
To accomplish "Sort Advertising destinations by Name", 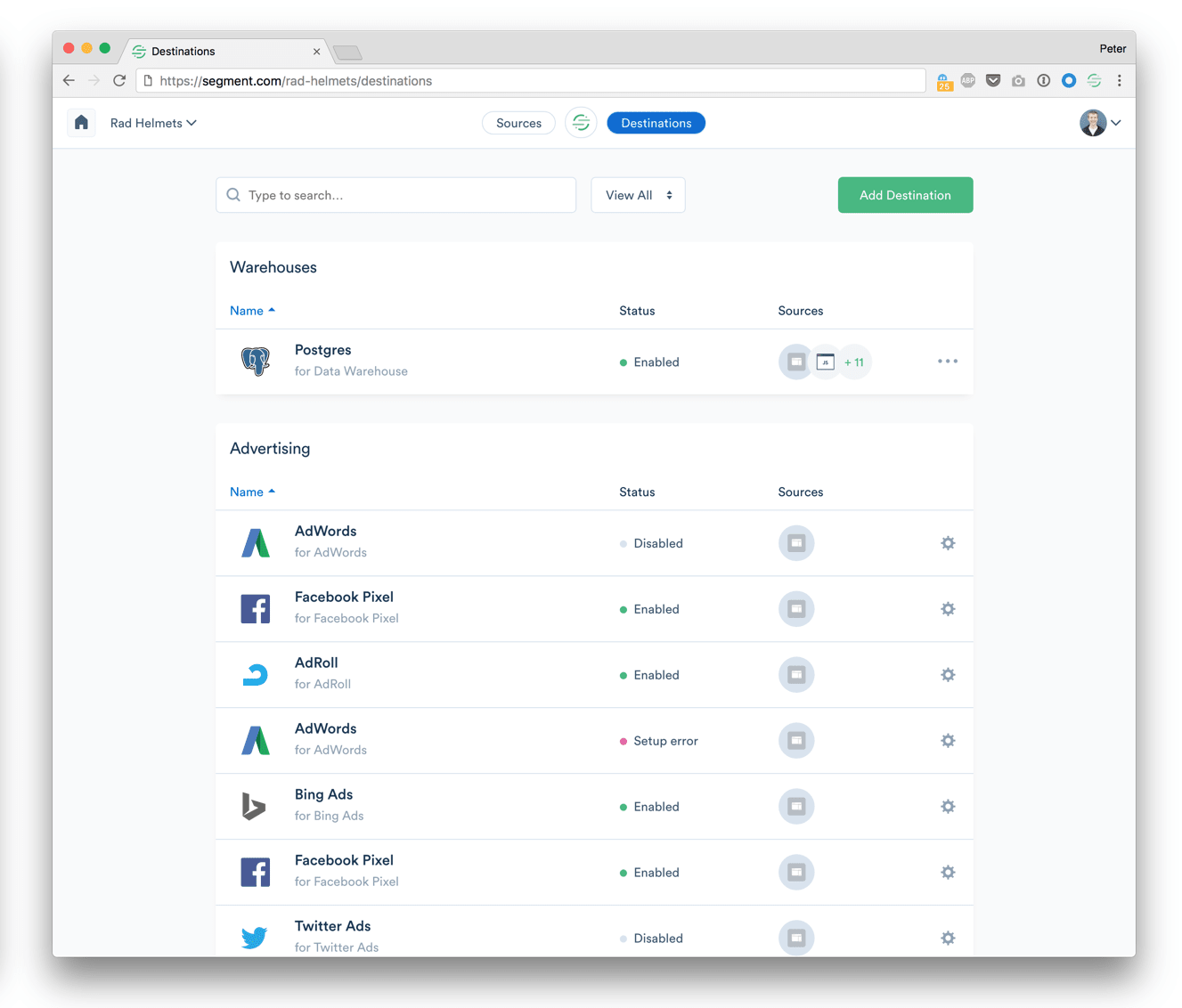I will click(252, 491).
